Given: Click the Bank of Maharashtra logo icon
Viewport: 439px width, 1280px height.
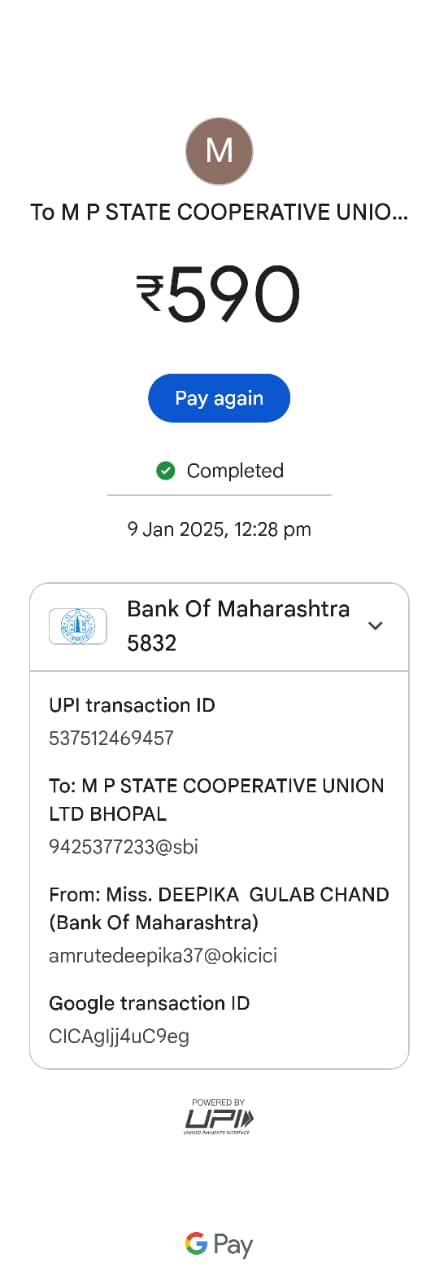Looking at the screenshot, I should [78, 626].
